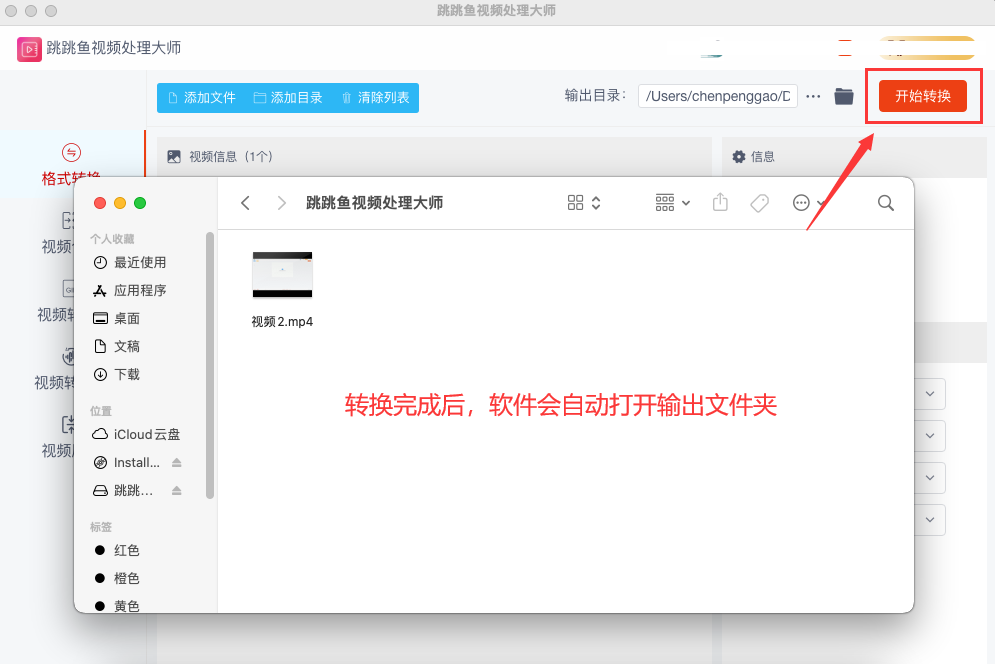Open the Finder grouping options dropdown
This screenshot has width=995, height=664.
(672, 203)
